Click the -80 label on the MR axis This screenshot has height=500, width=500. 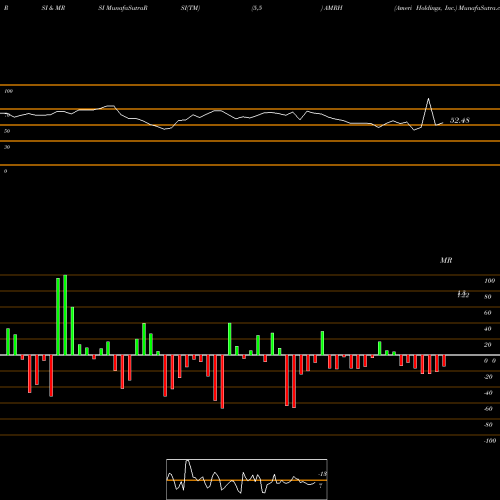tap(488, 425)
